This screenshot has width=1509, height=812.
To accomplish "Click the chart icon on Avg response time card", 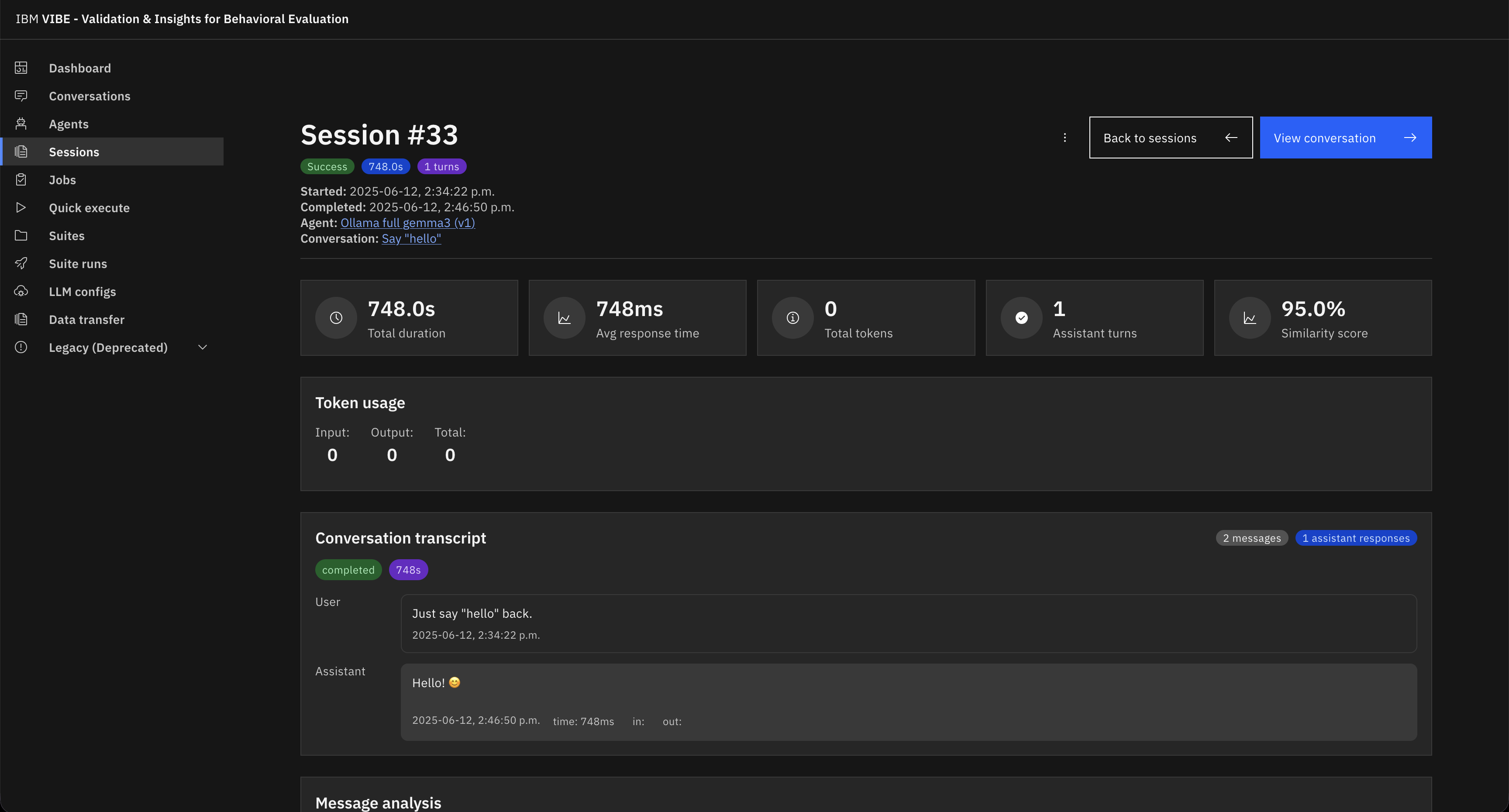I will pyautogui.click(x=564, y=317).
